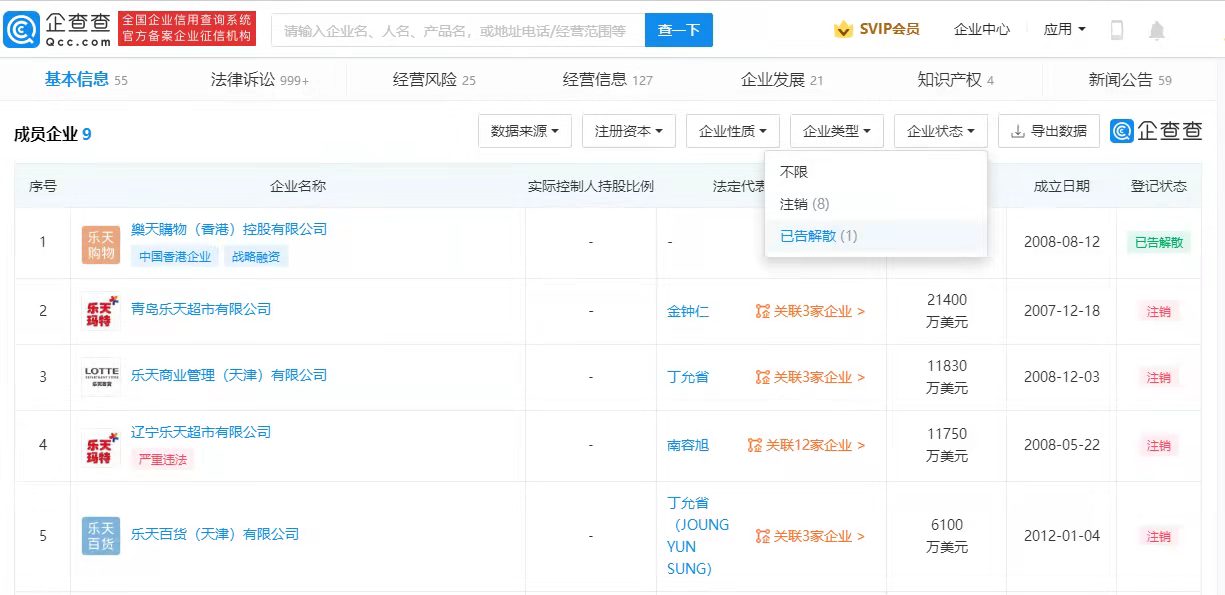Switch to the 新闻公告 tab
Viewport: 1225px width, 595px height.
[x=1130, y=79]
